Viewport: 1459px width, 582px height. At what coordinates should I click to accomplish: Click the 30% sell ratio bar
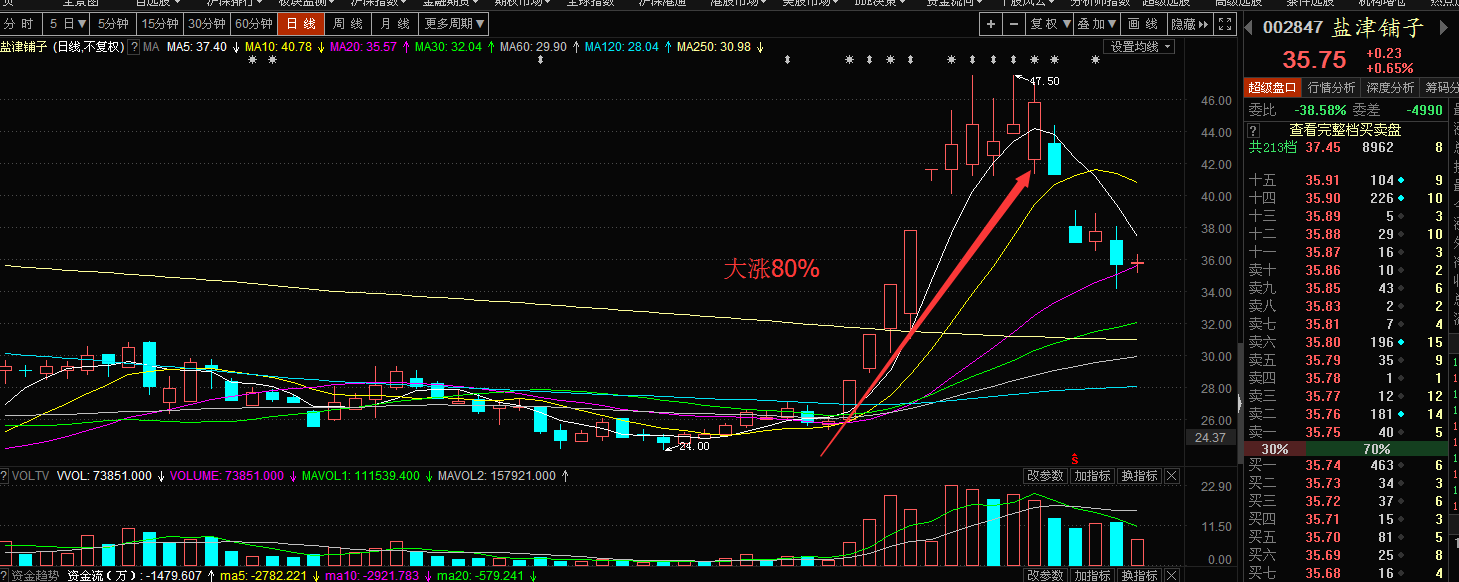1274,449
